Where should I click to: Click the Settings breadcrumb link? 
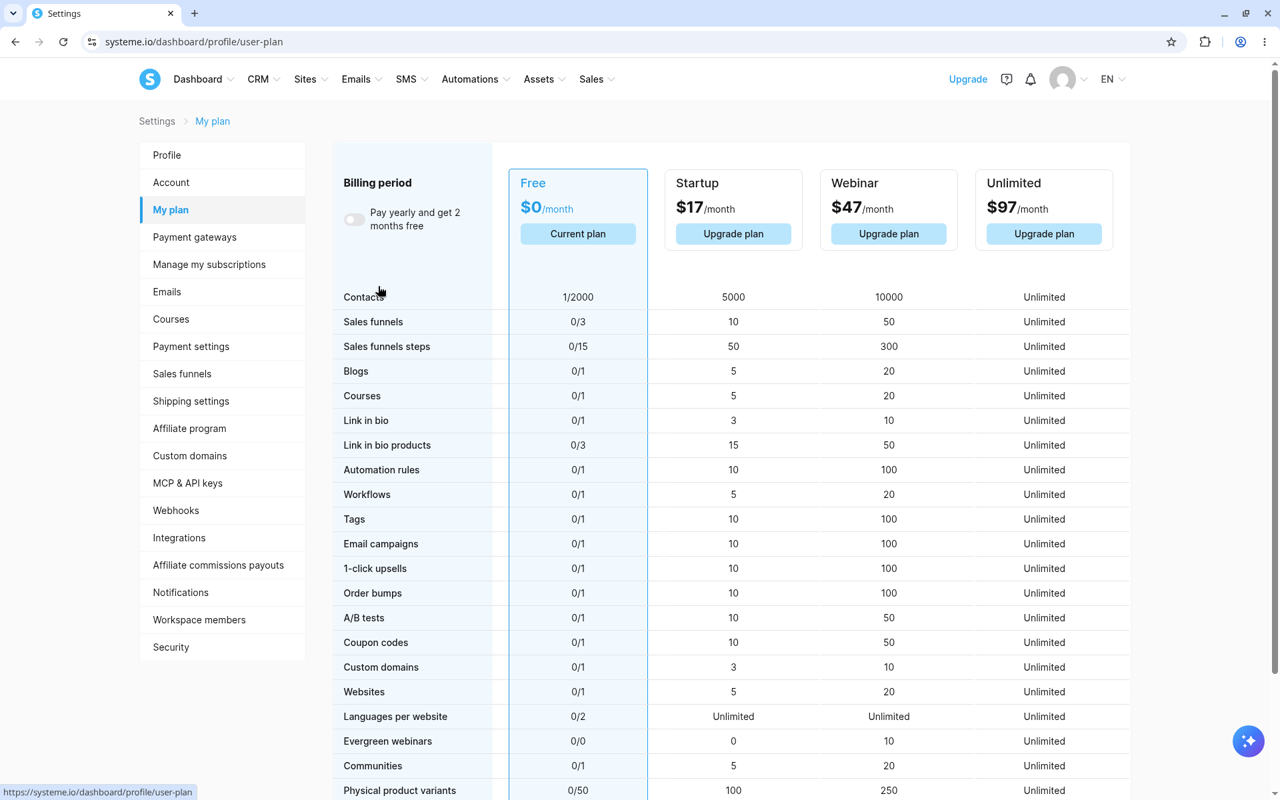point(157,121)
